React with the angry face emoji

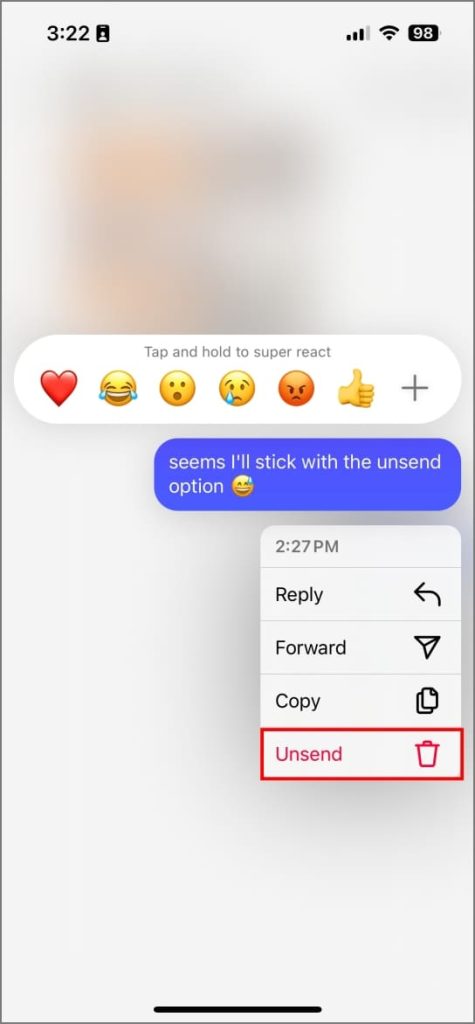(296, 389)
